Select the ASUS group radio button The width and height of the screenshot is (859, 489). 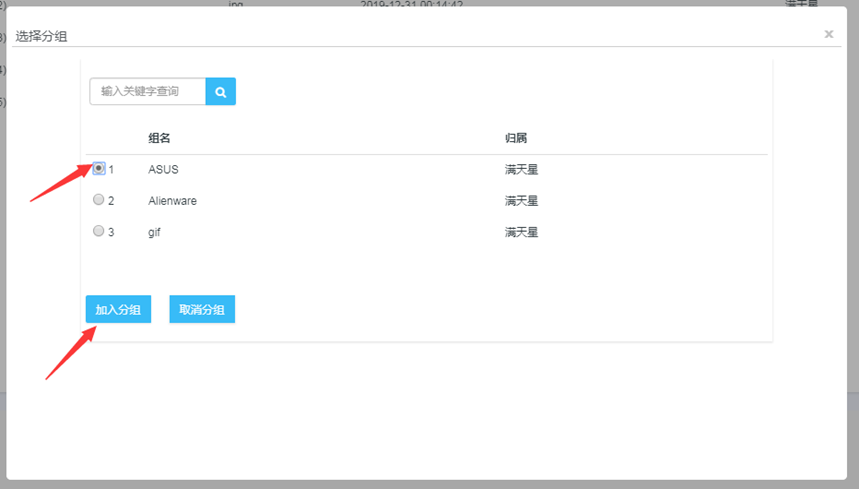[98, 169]
